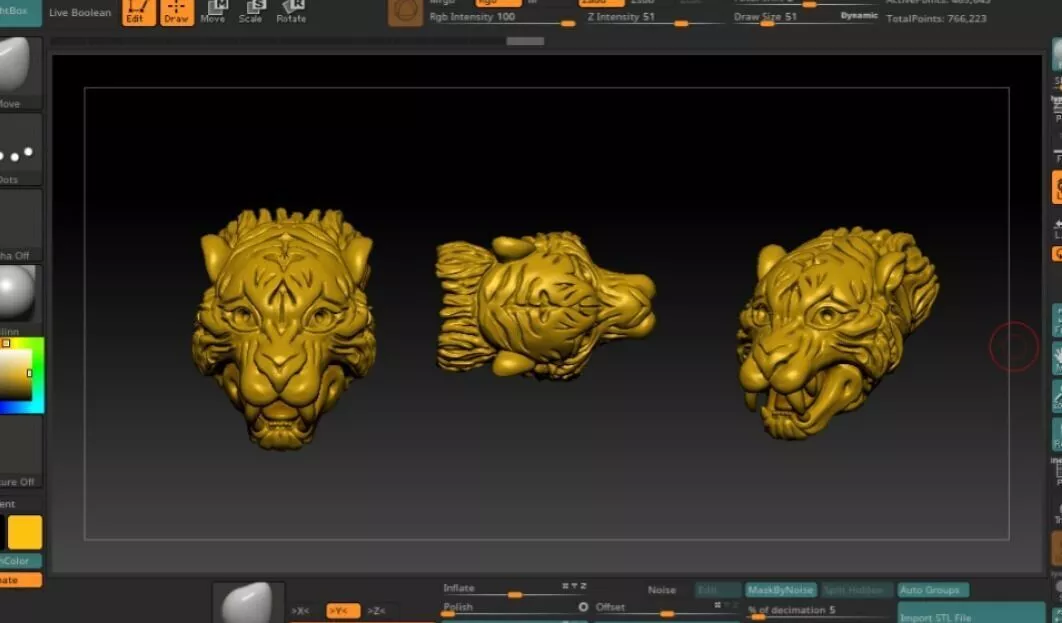Click the timeline scrubber handle above canvas
This screenshot has height=623, width=1062.
click(x=525, y=41)
